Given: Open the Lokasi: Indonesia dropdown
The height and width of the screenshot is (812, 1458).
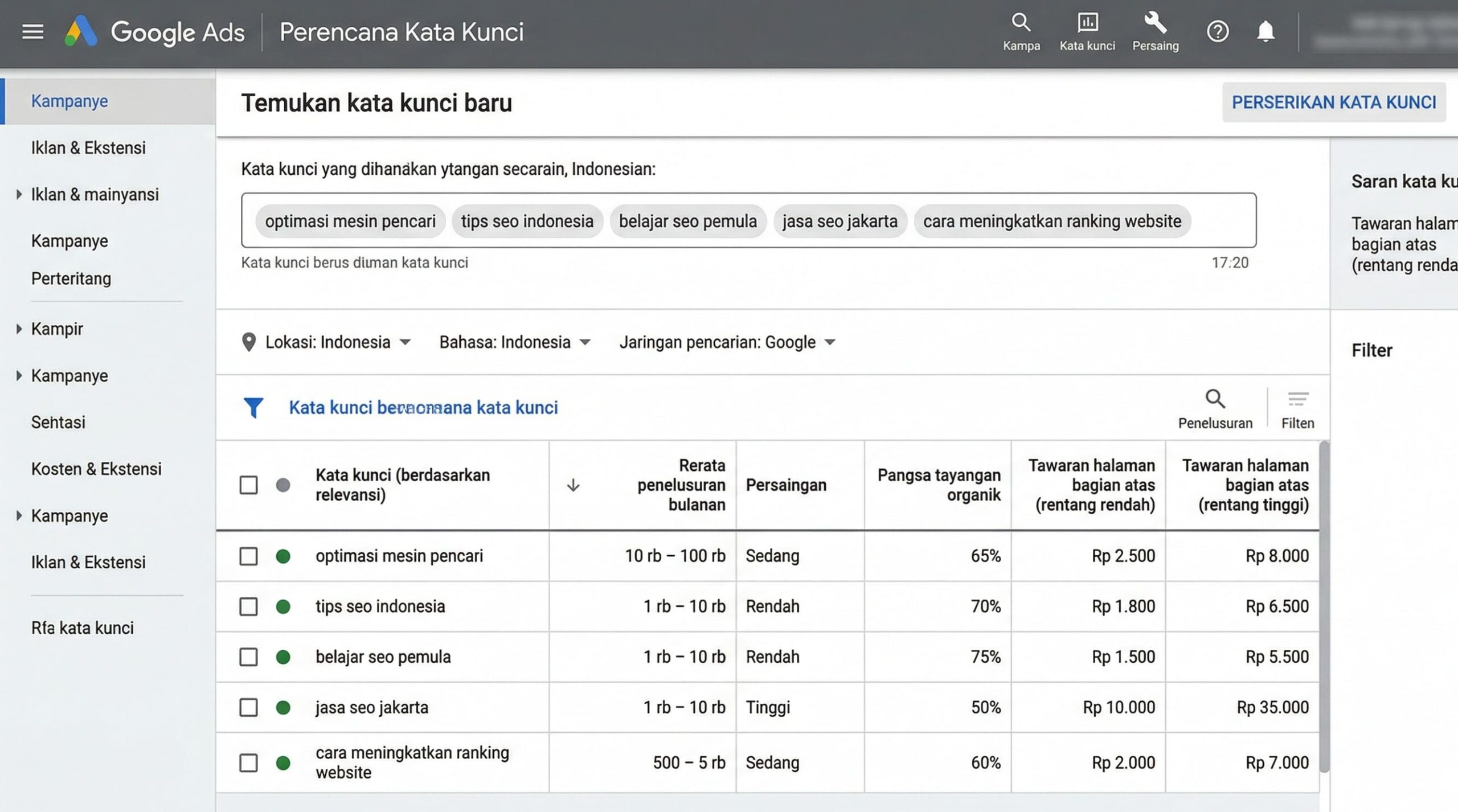Looking at the screenshot, I should [x=338, y=342].
